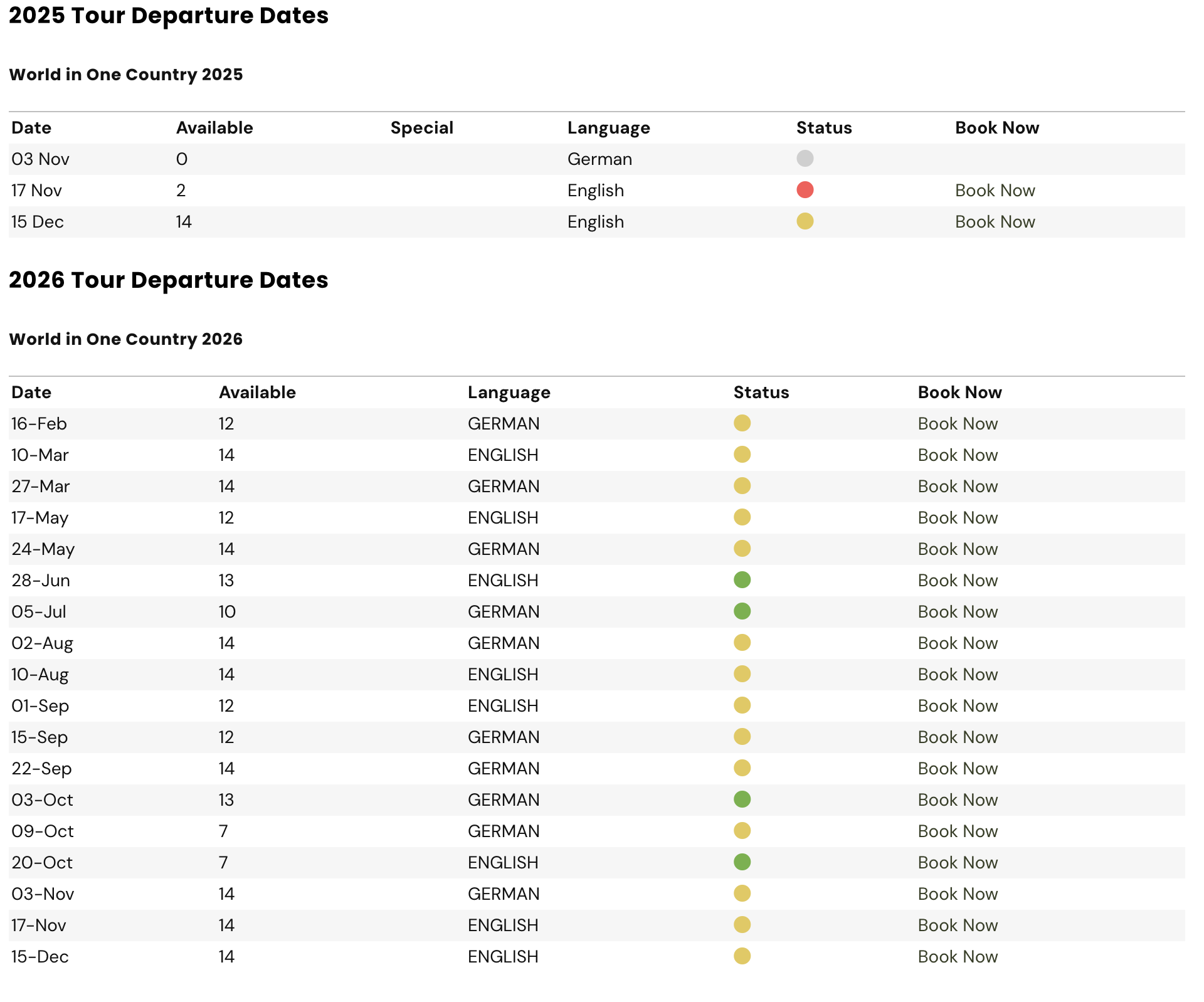
Task: Click the green status dot for 05-Jul
Action: point(742,611)
